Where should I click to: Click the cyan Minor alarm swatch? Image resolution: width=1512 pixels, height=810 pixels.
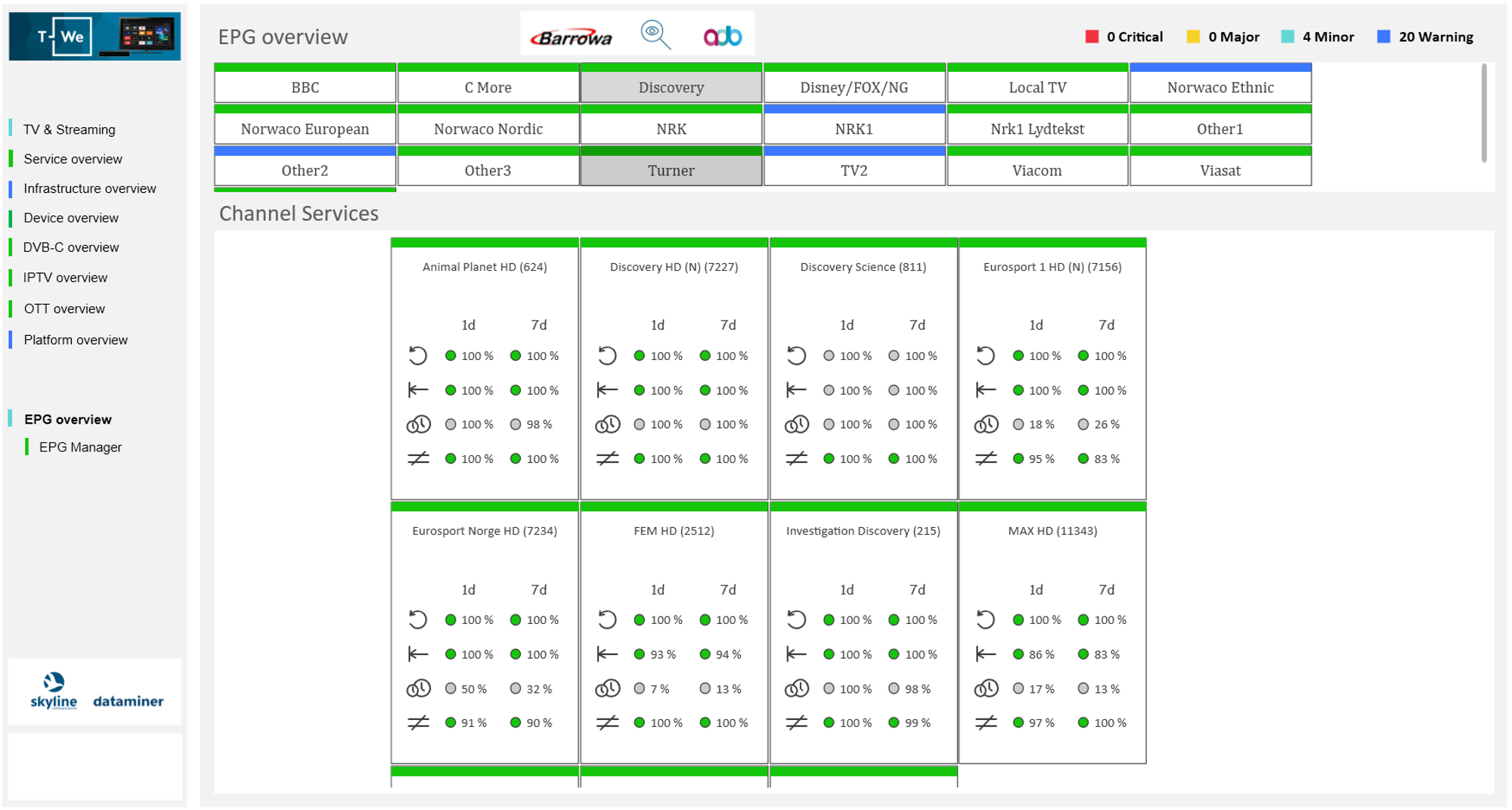tap(1287, 36)
